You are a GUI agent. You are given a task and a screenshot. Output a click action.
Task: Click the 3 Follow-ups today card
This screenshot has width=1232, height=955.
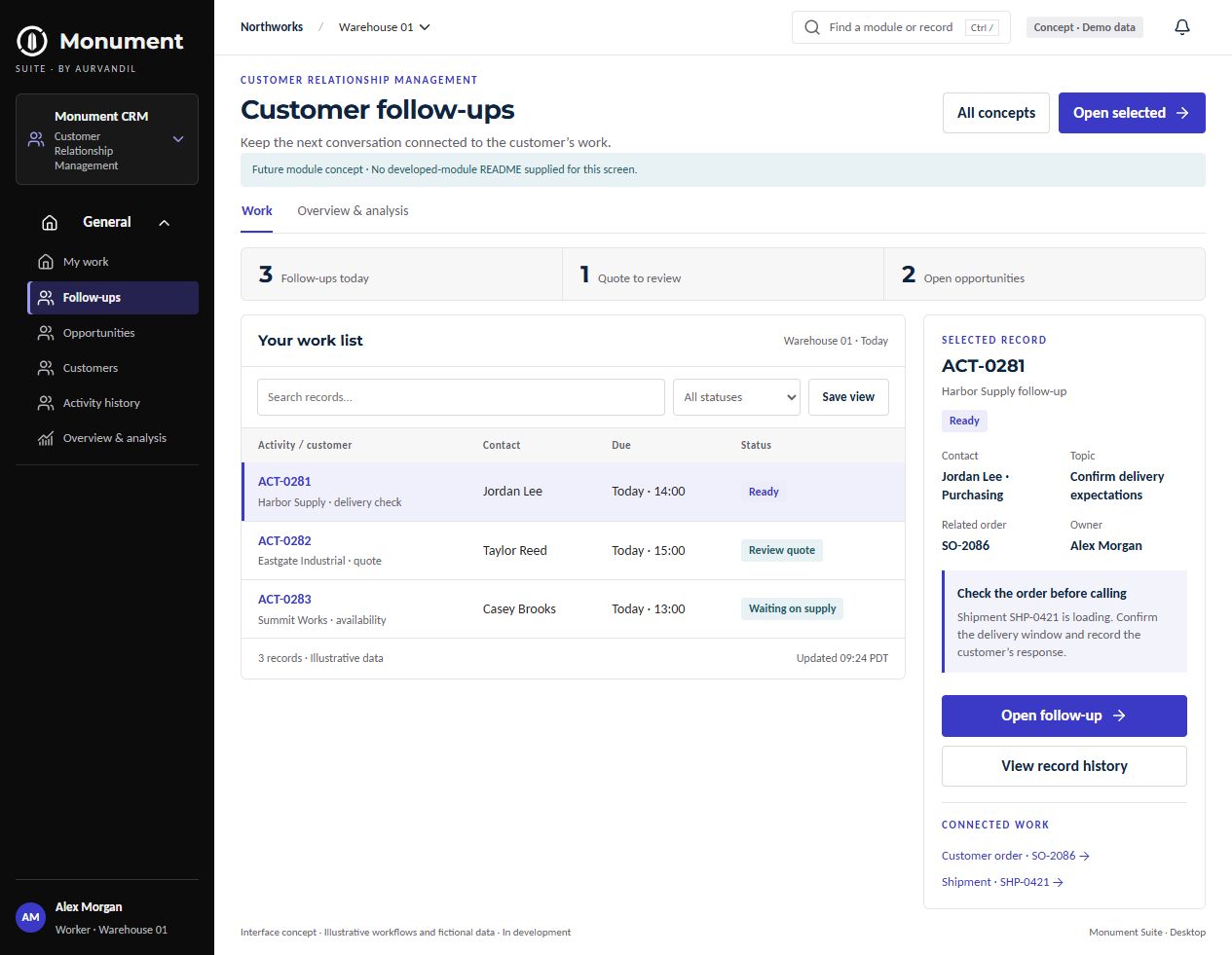pos(401,275)
